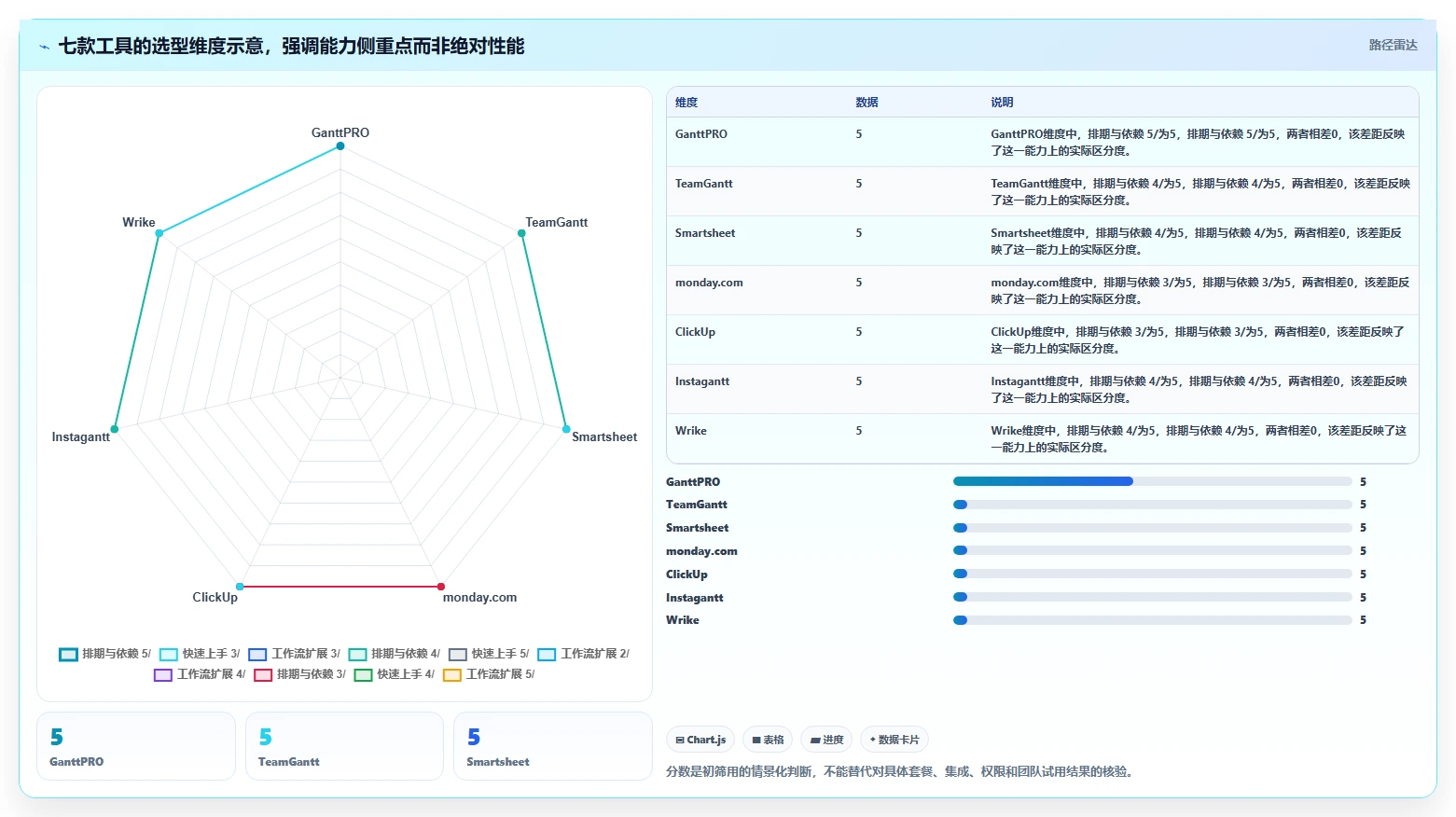Click the 进度 tag chip
The height and width of the screenshot is (817, 1456).
[826, 740]
